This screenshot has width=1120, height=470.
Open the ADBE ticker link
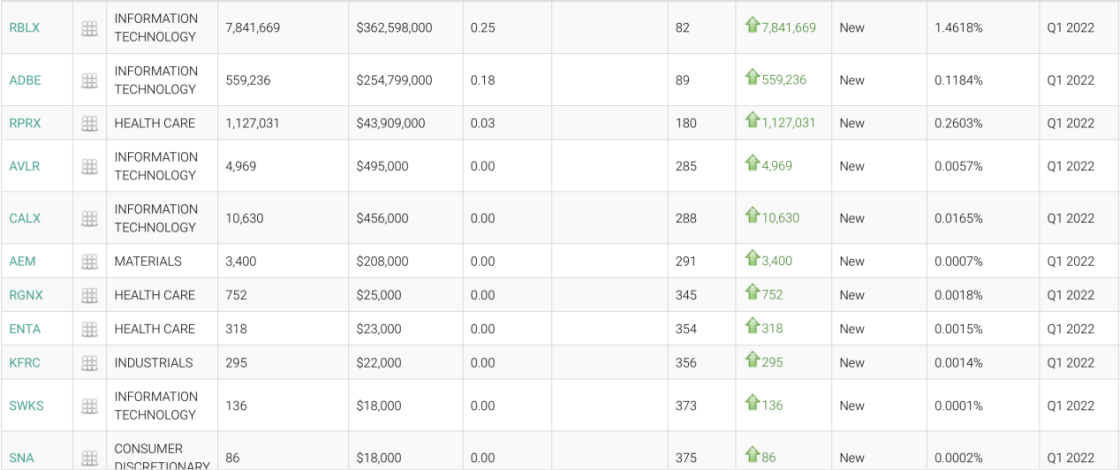[25, 81]
